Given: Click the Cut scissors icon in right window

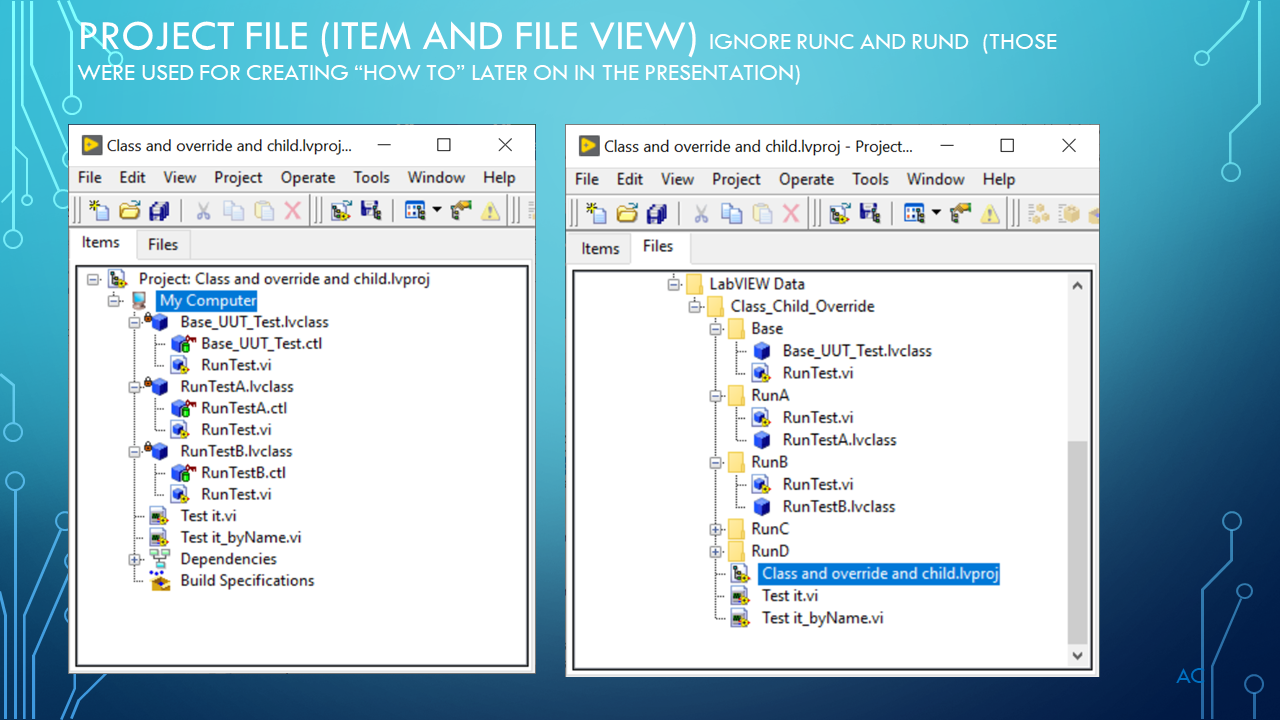Looking at the screenshot, I should pyautogui.click(x=701, y=213).
